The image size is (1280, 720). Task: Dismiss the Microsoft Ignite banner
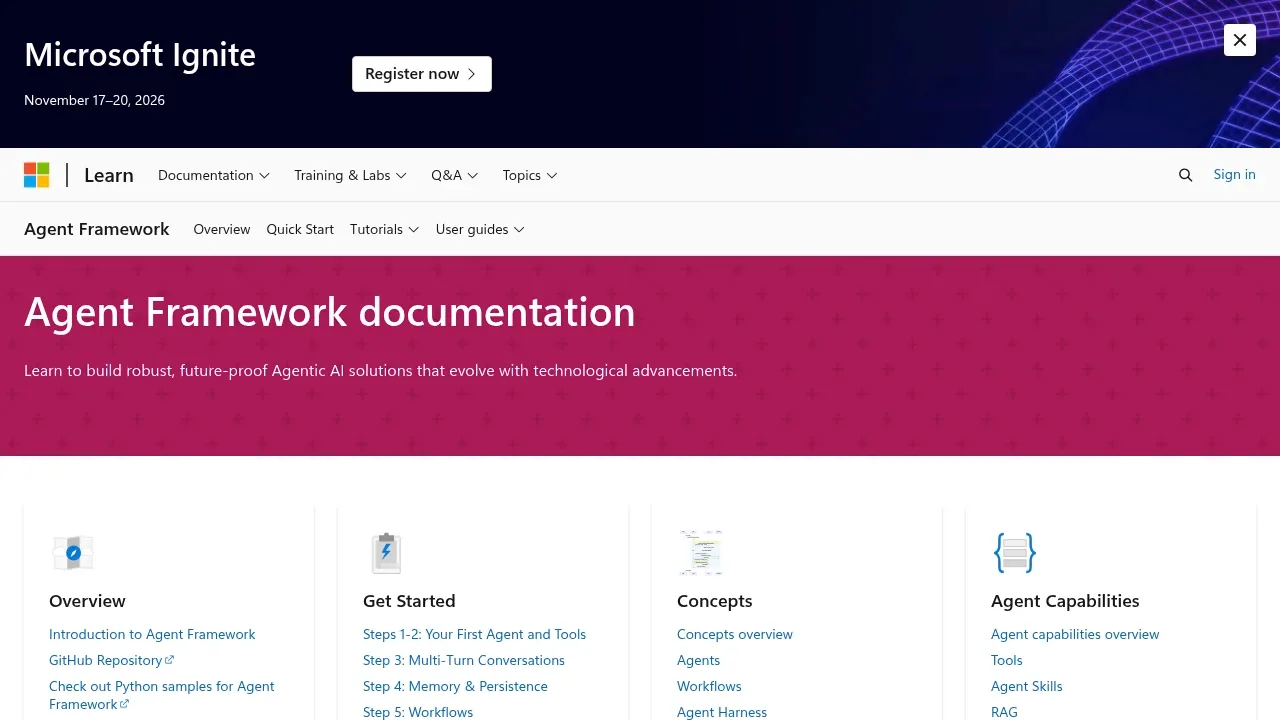tap(1240, 40)
